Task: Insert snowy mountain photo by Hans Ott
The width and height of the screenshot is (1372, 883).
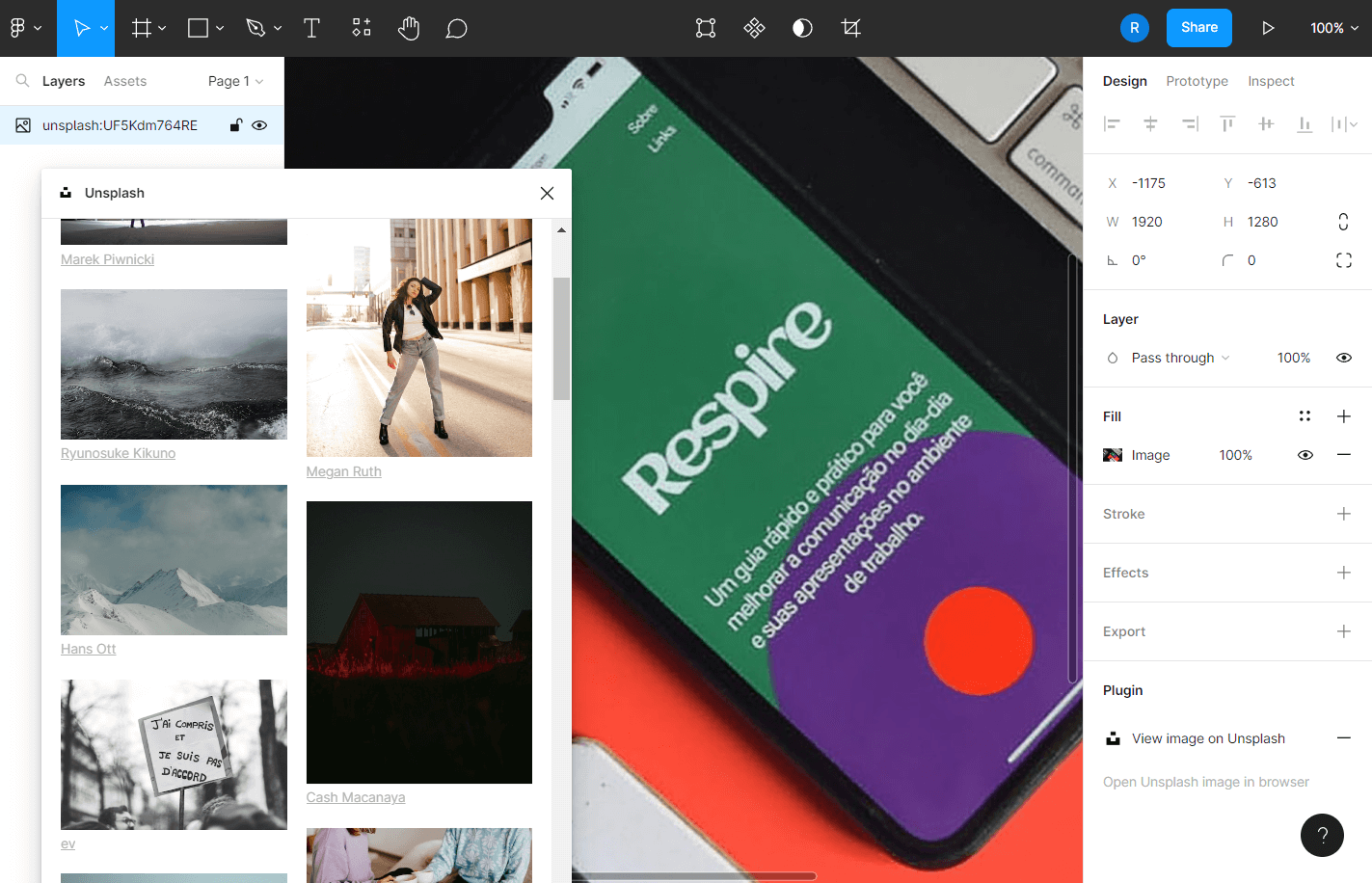Action: pyautogui.click(x=174, y=560)
